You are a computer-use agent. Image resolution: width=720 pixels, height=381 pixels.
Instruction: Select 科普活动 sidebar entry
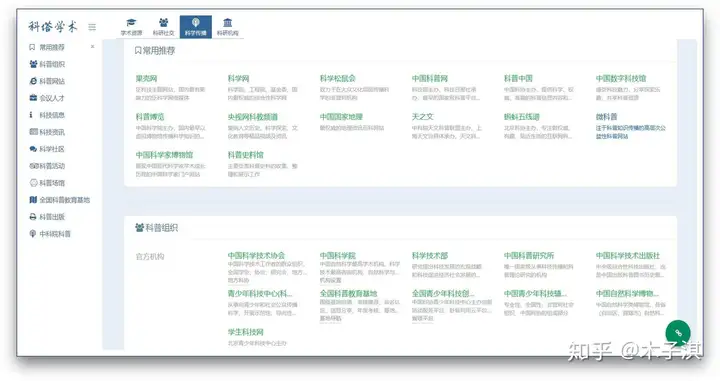click(x=47, y=166)
